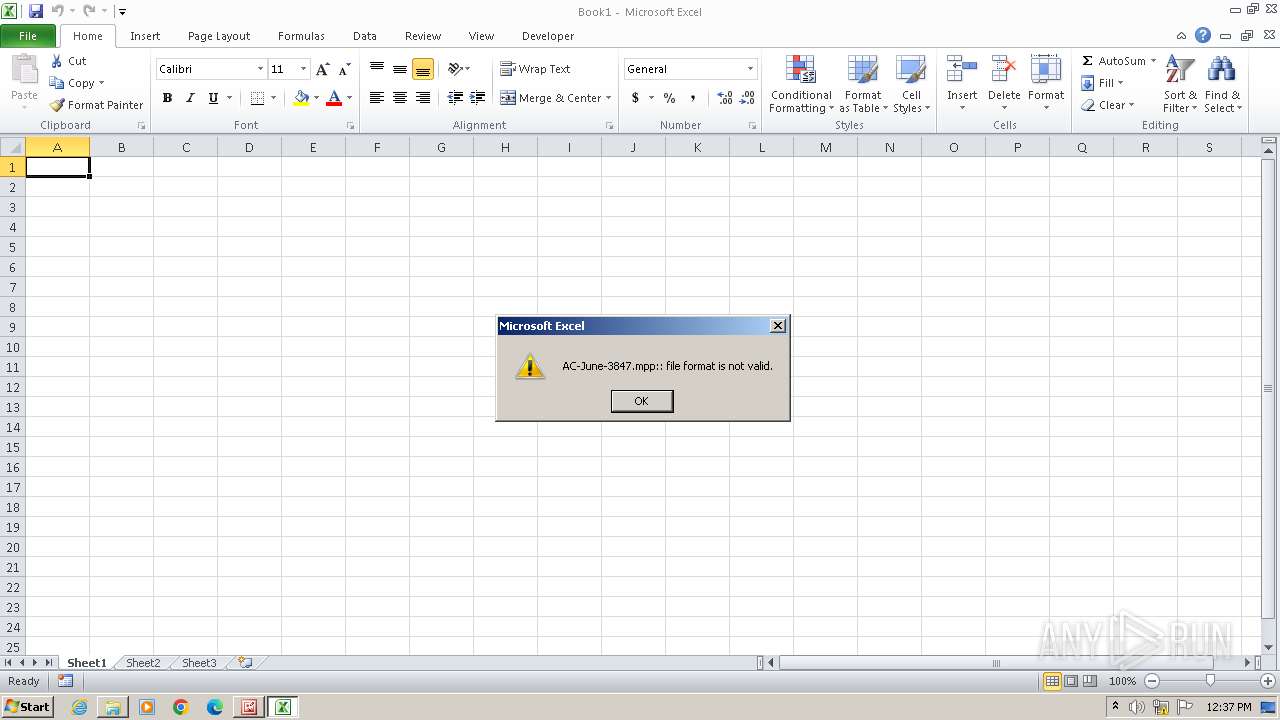
Task: Click the fill color paint bucket swatch
Action: (x=301, y=98)
